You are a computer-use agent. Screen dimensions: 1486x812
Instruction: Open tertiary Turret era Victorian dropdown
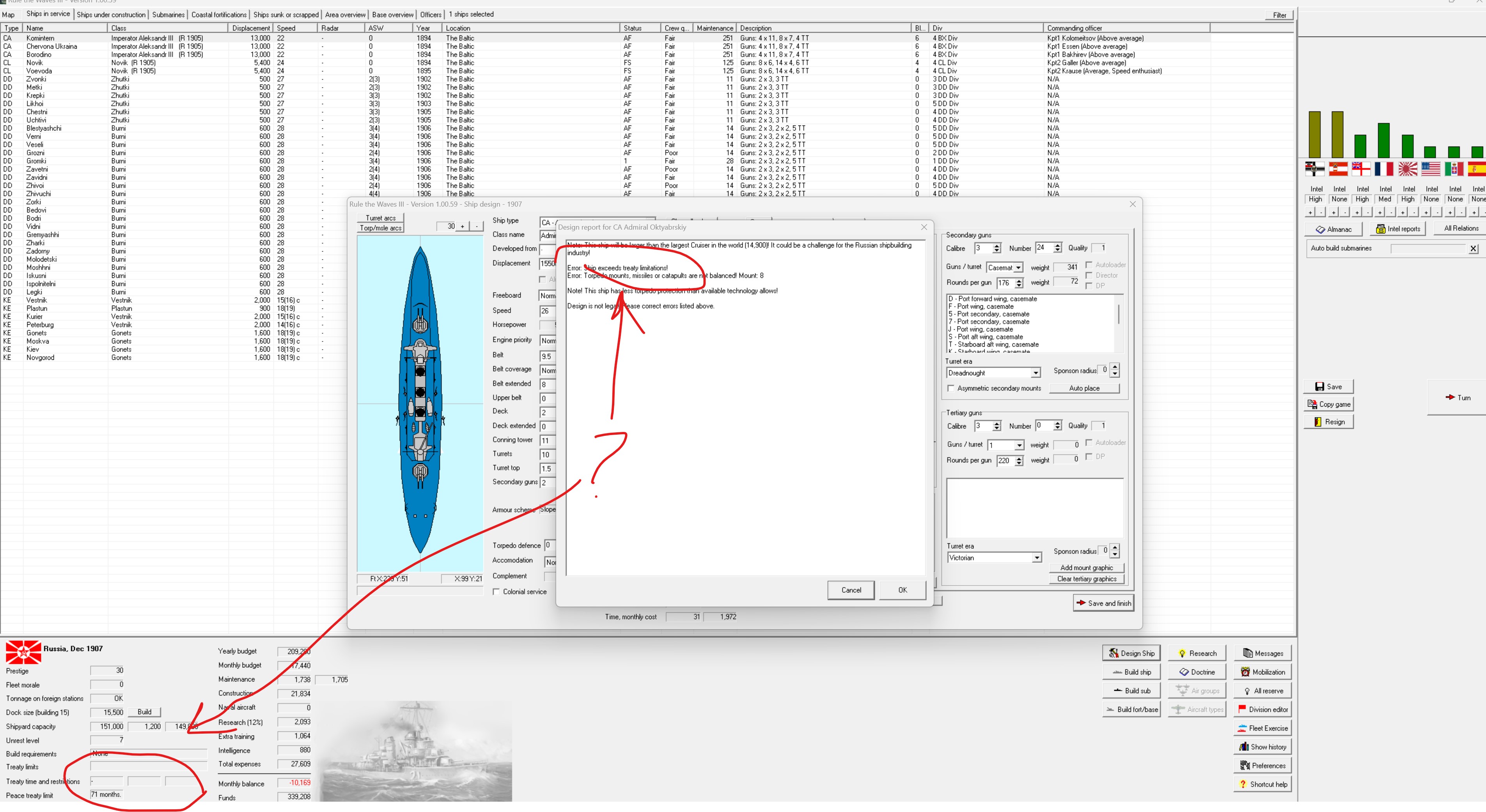tap(1037, 558)
